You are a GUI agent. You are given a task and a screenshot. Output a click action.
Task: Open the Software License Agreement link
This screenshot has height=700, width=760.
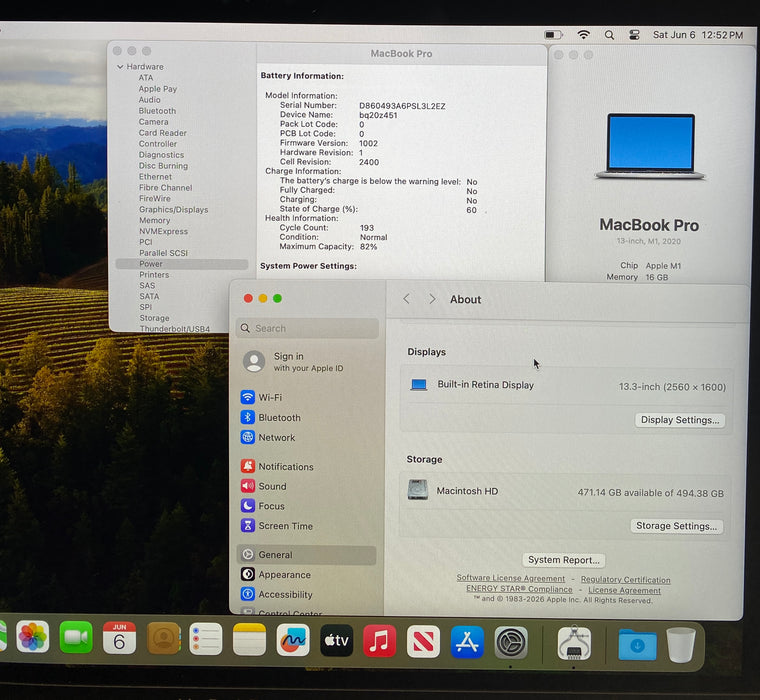pyautogui.click(x=511, y=578)
